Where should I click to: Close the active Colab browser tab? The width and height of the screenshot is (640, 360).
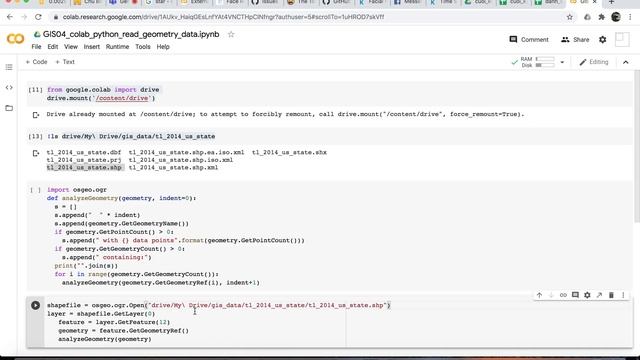click(594, 2)
